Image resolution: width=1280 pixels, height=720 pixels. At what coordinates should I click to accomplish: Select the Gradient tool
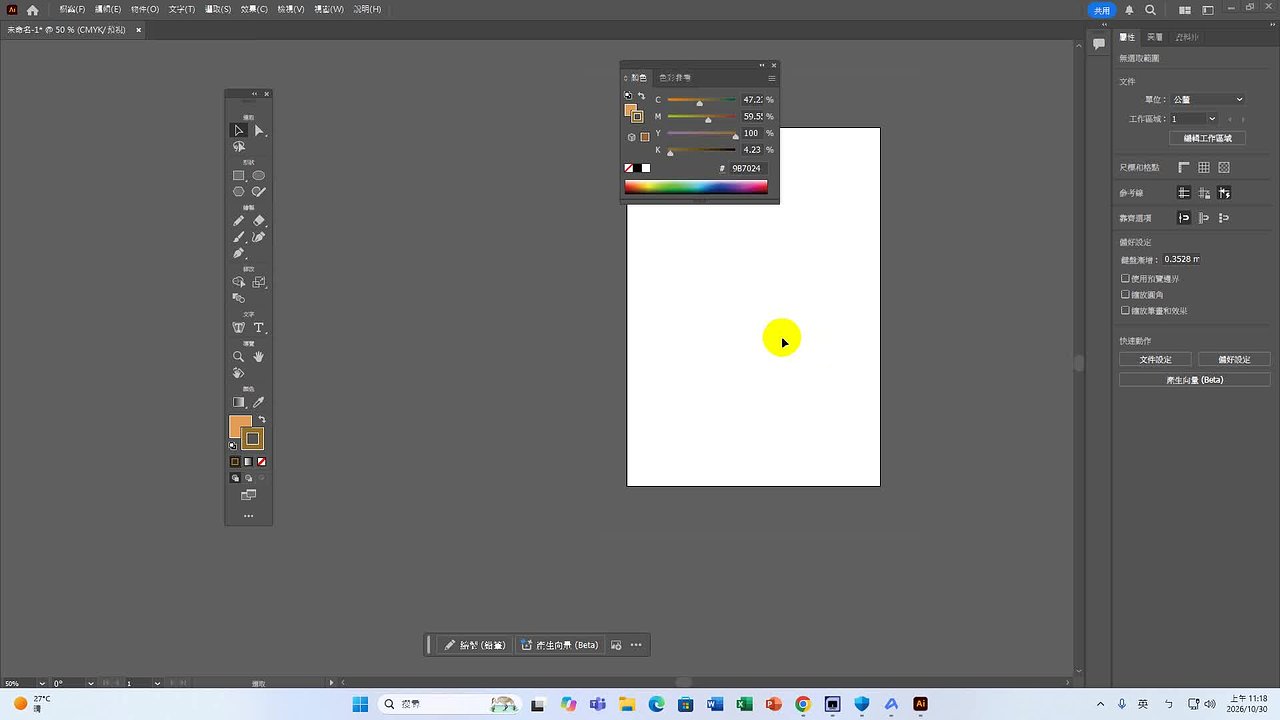pos(238,402)
